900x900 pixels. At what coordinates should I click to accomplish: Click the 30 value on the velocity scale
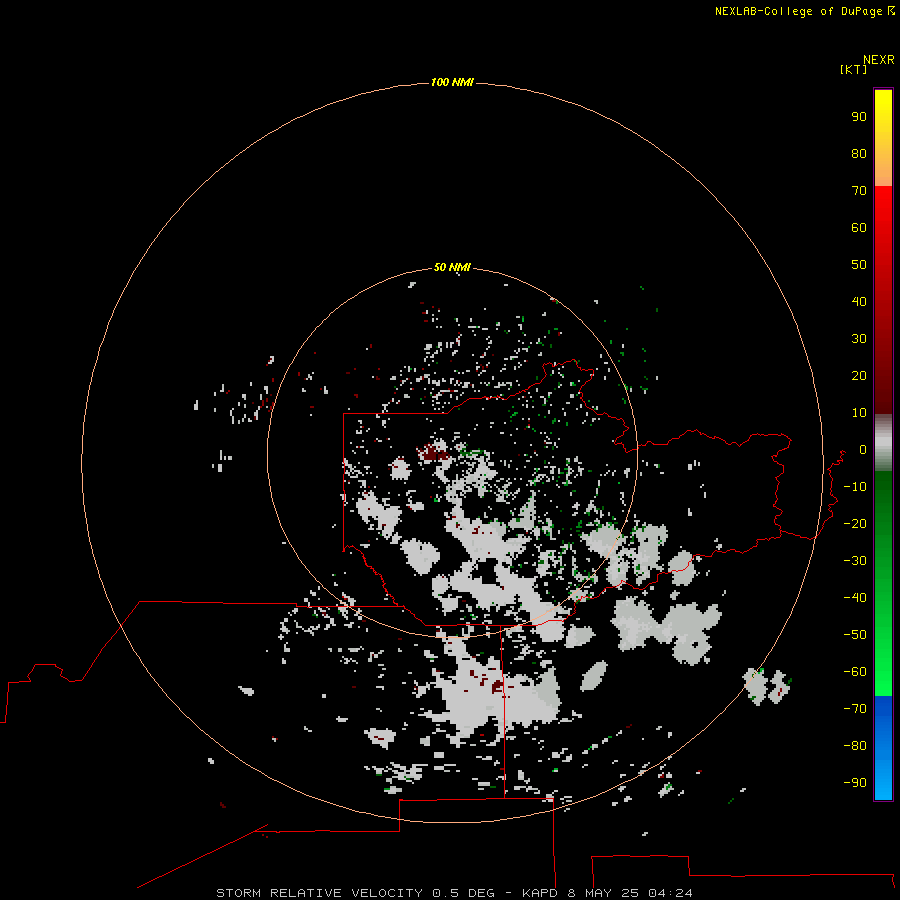click(859, 339)
